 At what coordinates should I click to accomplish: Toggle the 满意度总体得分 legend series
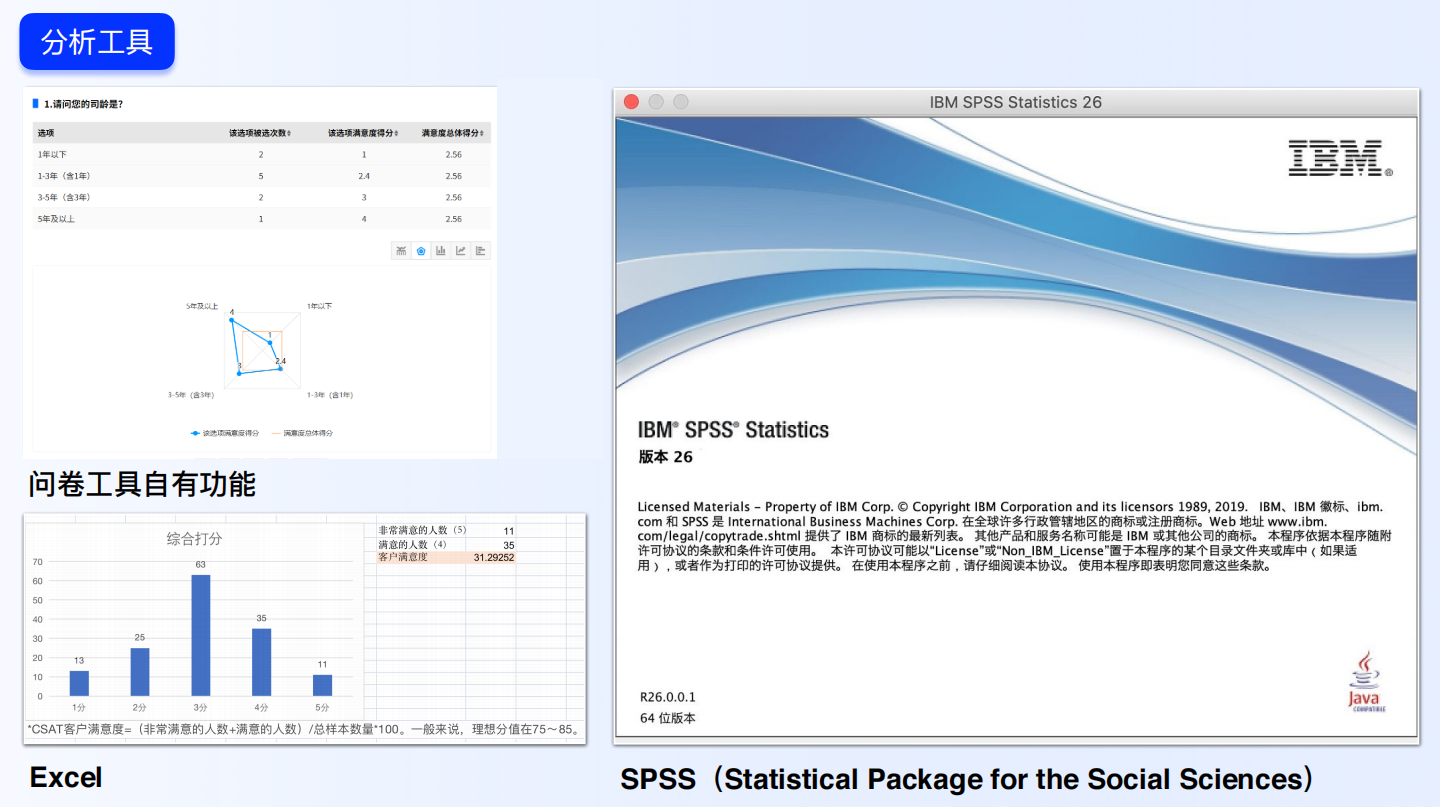(302, 433)
